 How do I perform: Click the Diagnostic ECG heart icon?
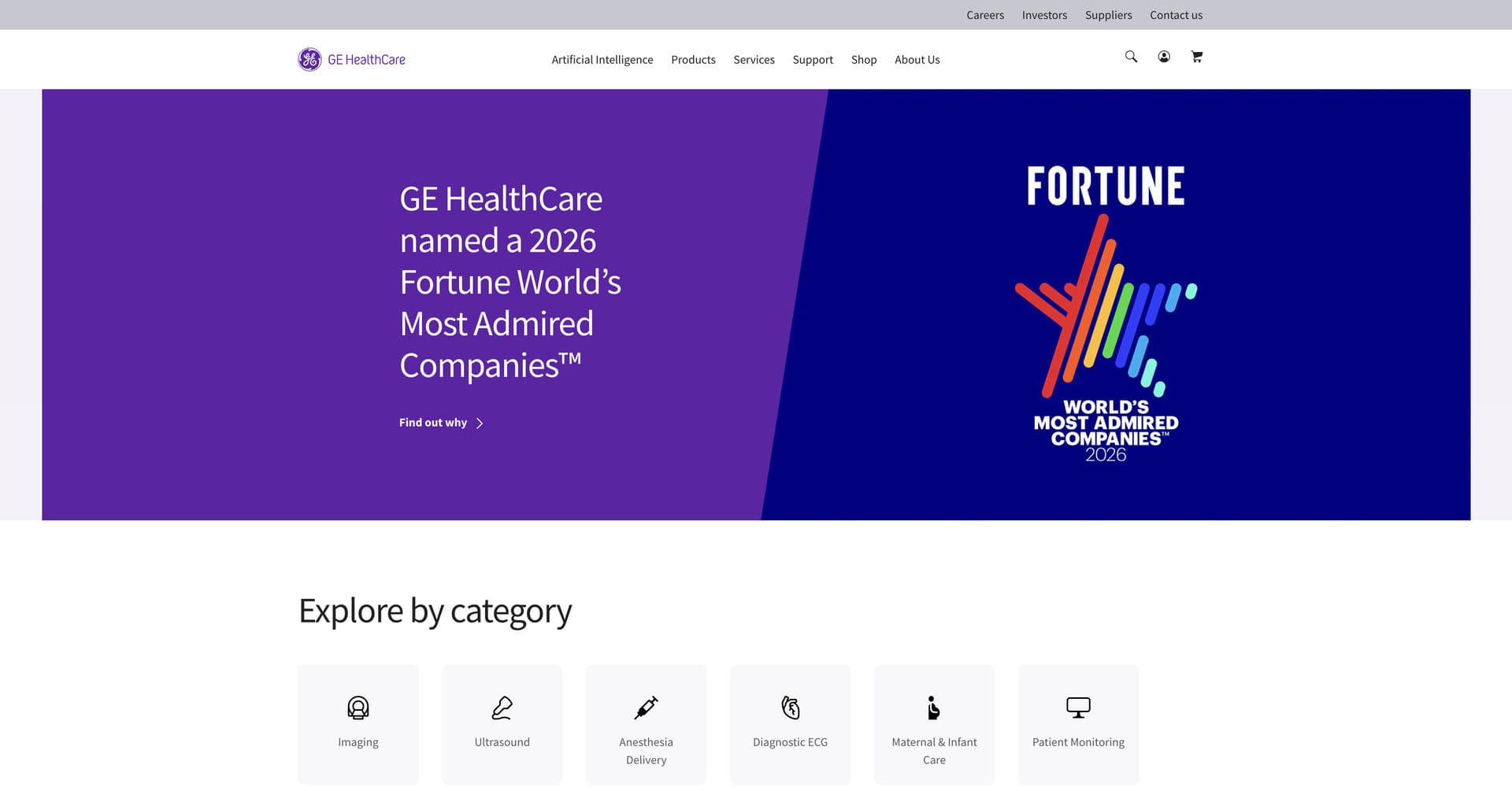tap(790, 707)
